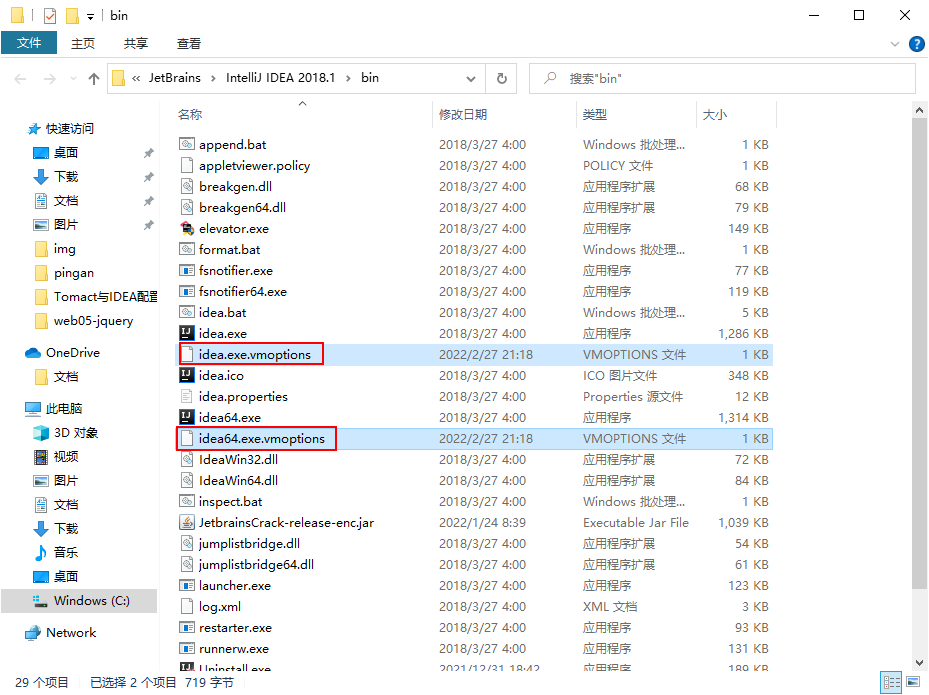The image size is (929, 695).
Task: Click the idea.exe application icon
Action: pos(187,334)
